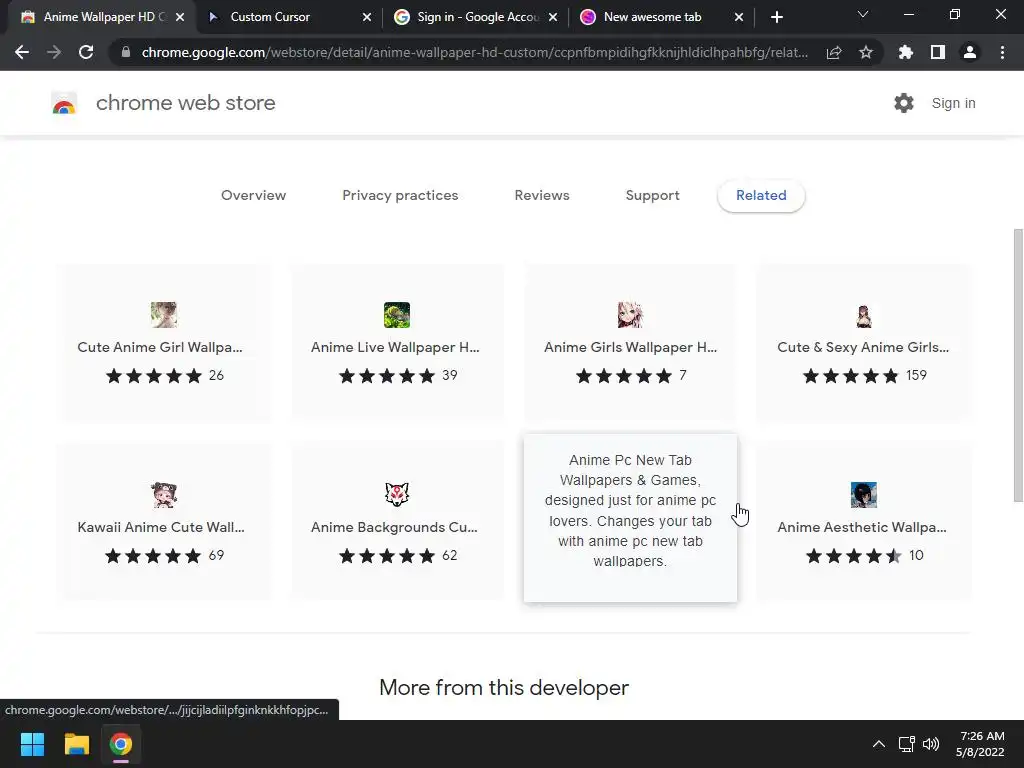1024x768 pixels.
Task: Open the network status icon
Action: pos(906,744)
